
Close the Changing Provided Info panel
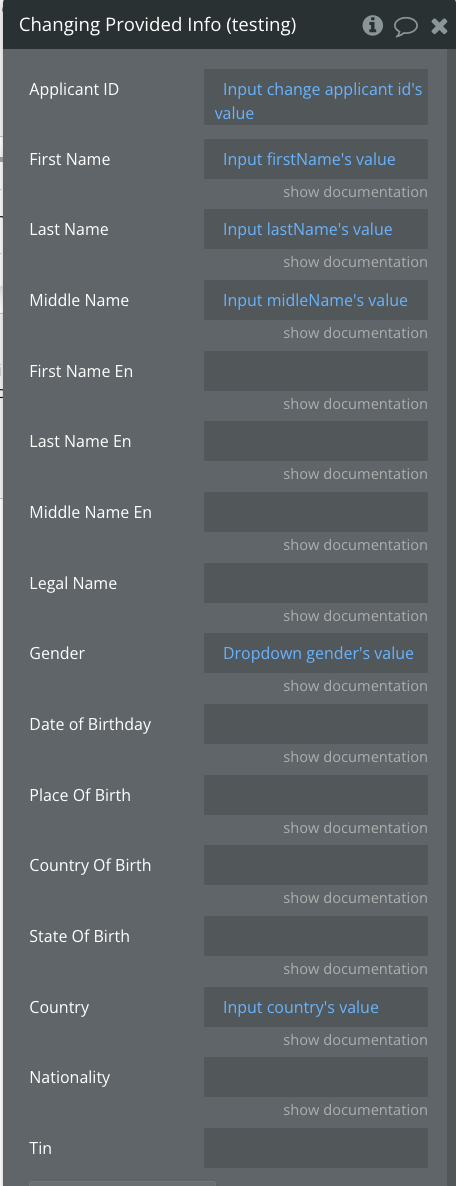439,26
